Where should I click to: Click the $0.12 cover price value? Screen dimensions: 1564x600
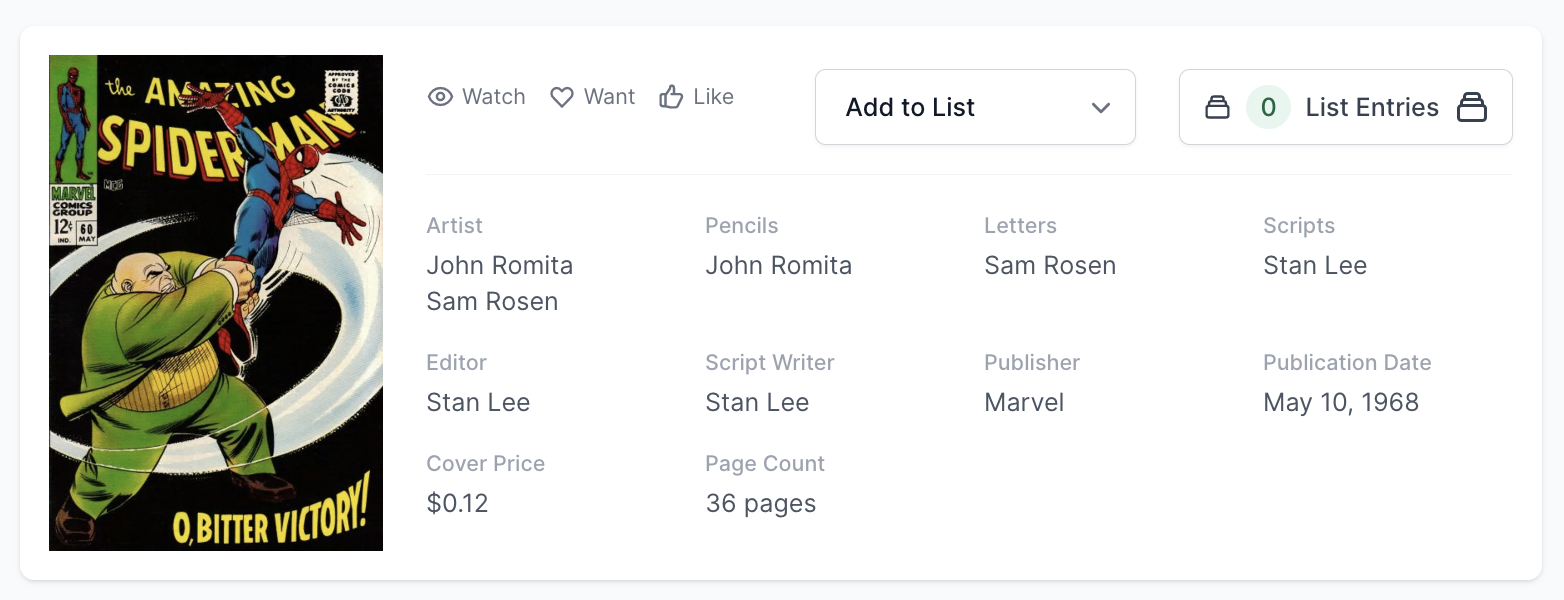coord(457,504)
